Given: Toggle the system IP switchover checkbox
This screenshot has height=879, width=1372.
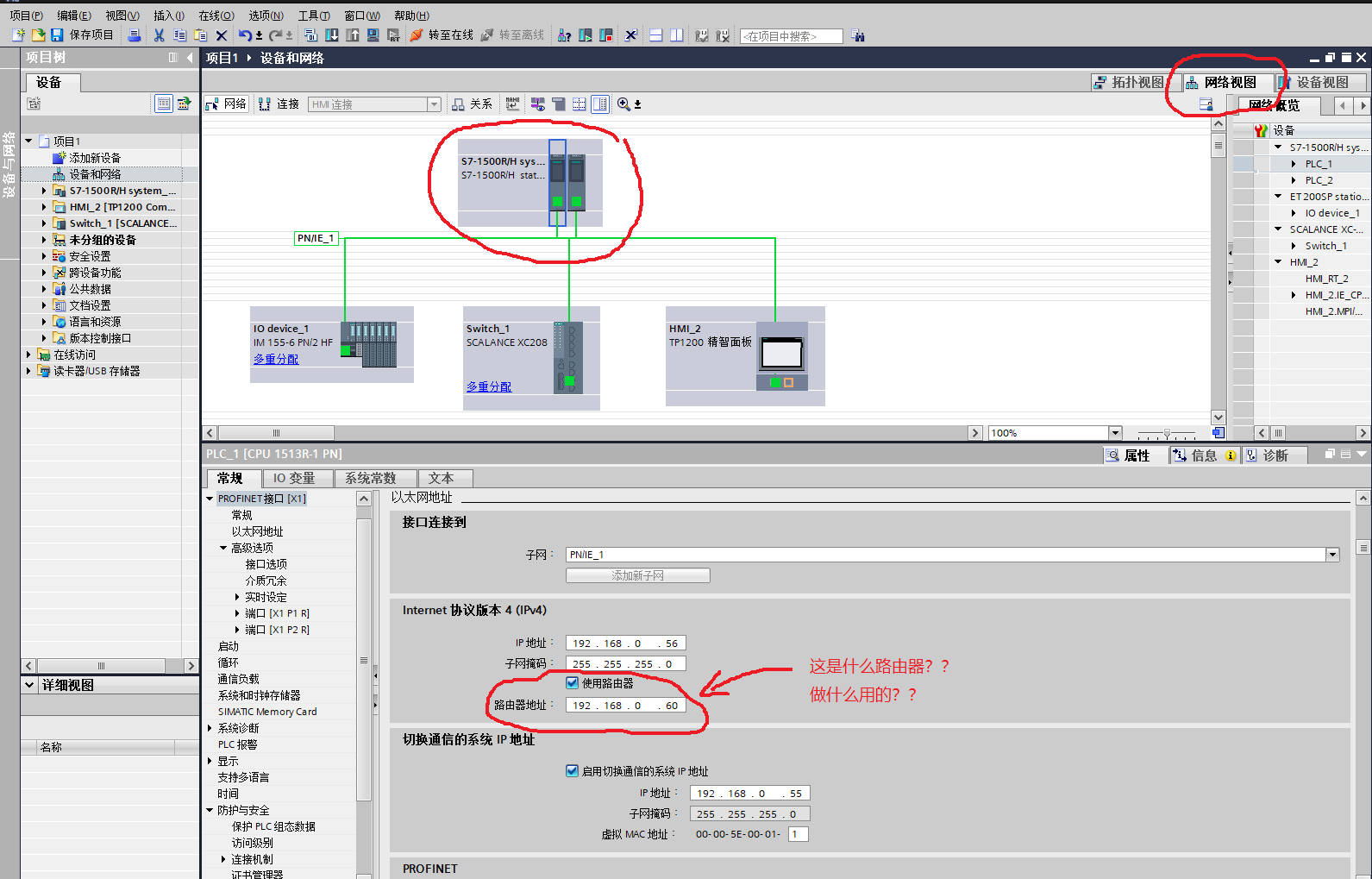Looking at the screenshot, I should [572, 771].
